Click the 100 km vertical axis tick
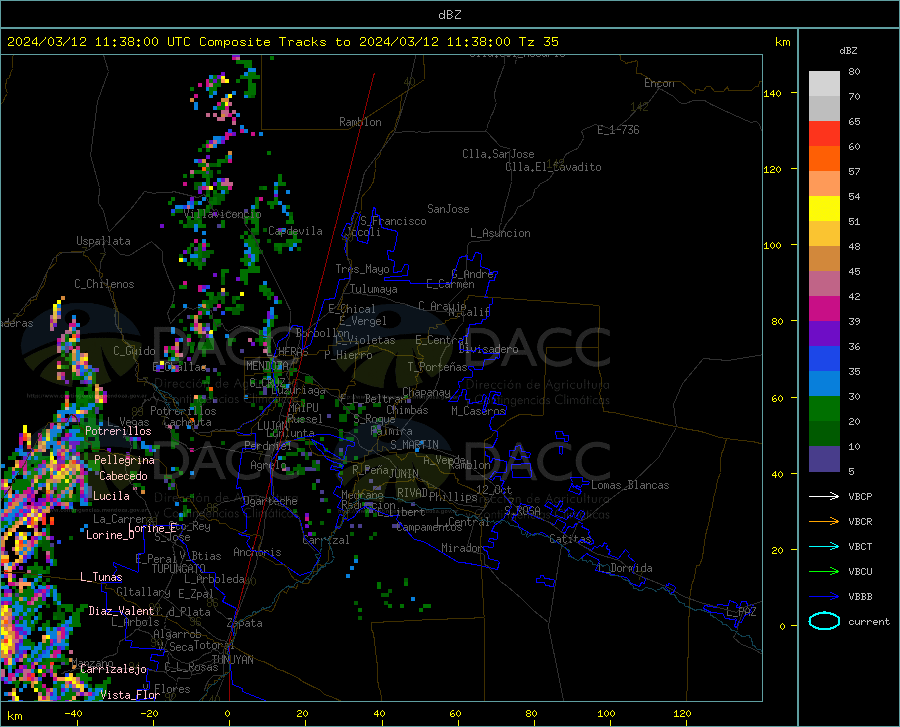The image size is (900, 727). coord(773,246)
